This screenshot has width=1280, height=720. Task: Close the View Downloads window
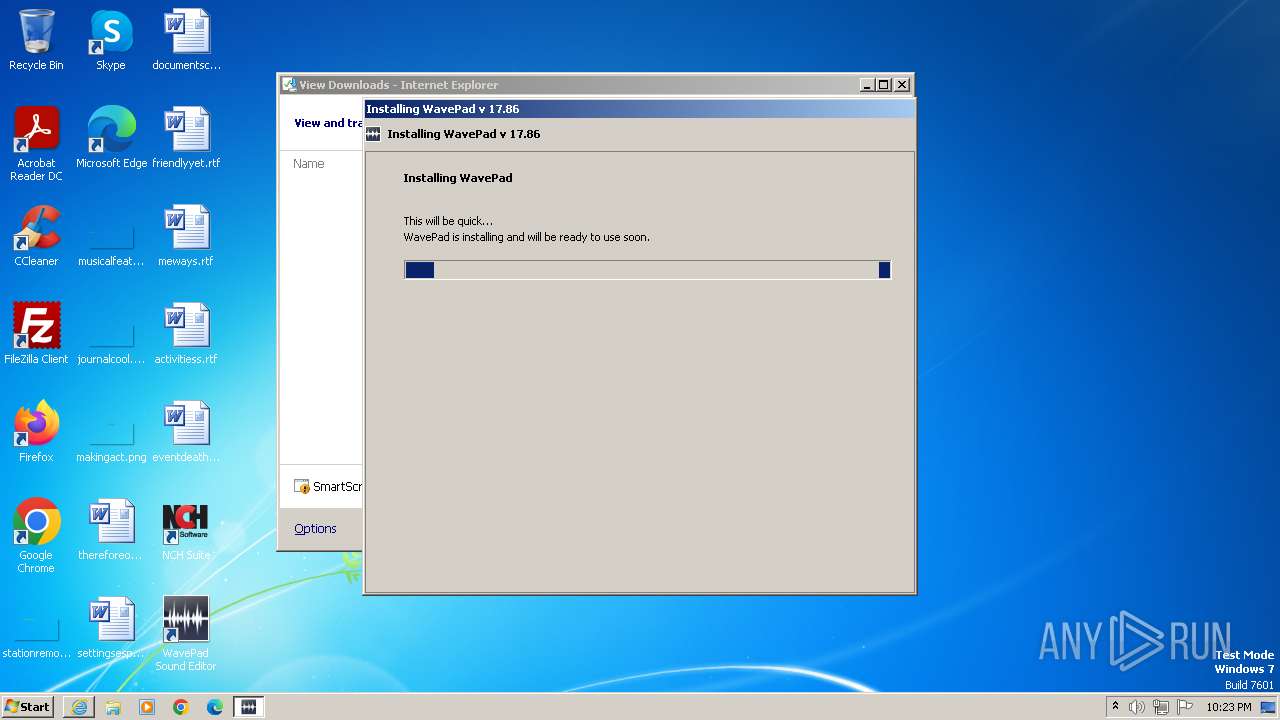point(902,85)
